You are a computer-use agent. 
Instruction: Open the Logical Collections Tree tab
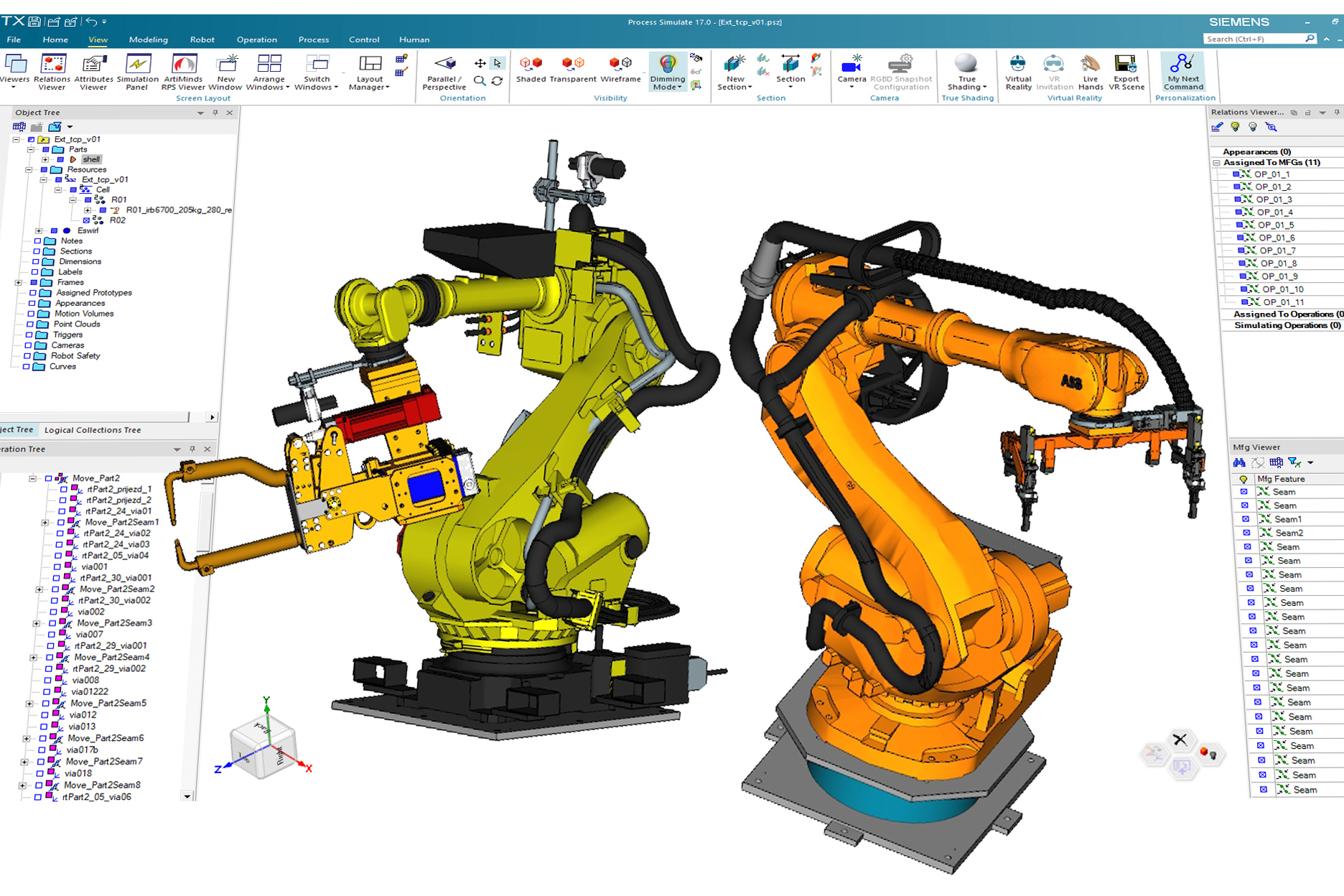click(93, 430)
